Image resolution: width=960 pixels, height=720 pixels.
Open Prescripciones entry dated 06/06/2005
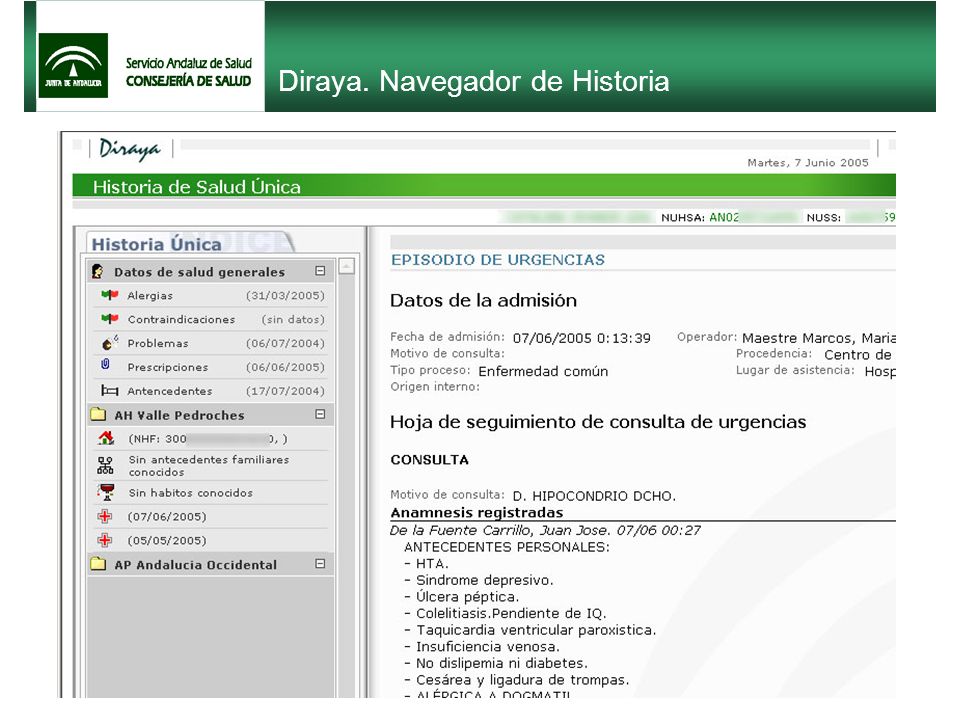click(211, 367)
